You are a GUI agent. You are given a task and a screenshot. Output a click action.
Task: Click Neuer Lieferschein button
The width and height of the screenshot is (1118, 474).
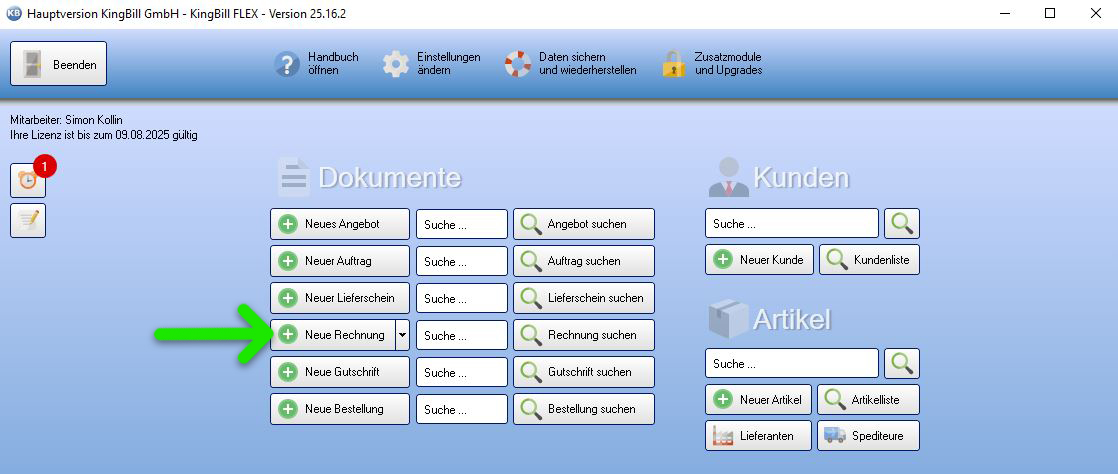[340, 298]
